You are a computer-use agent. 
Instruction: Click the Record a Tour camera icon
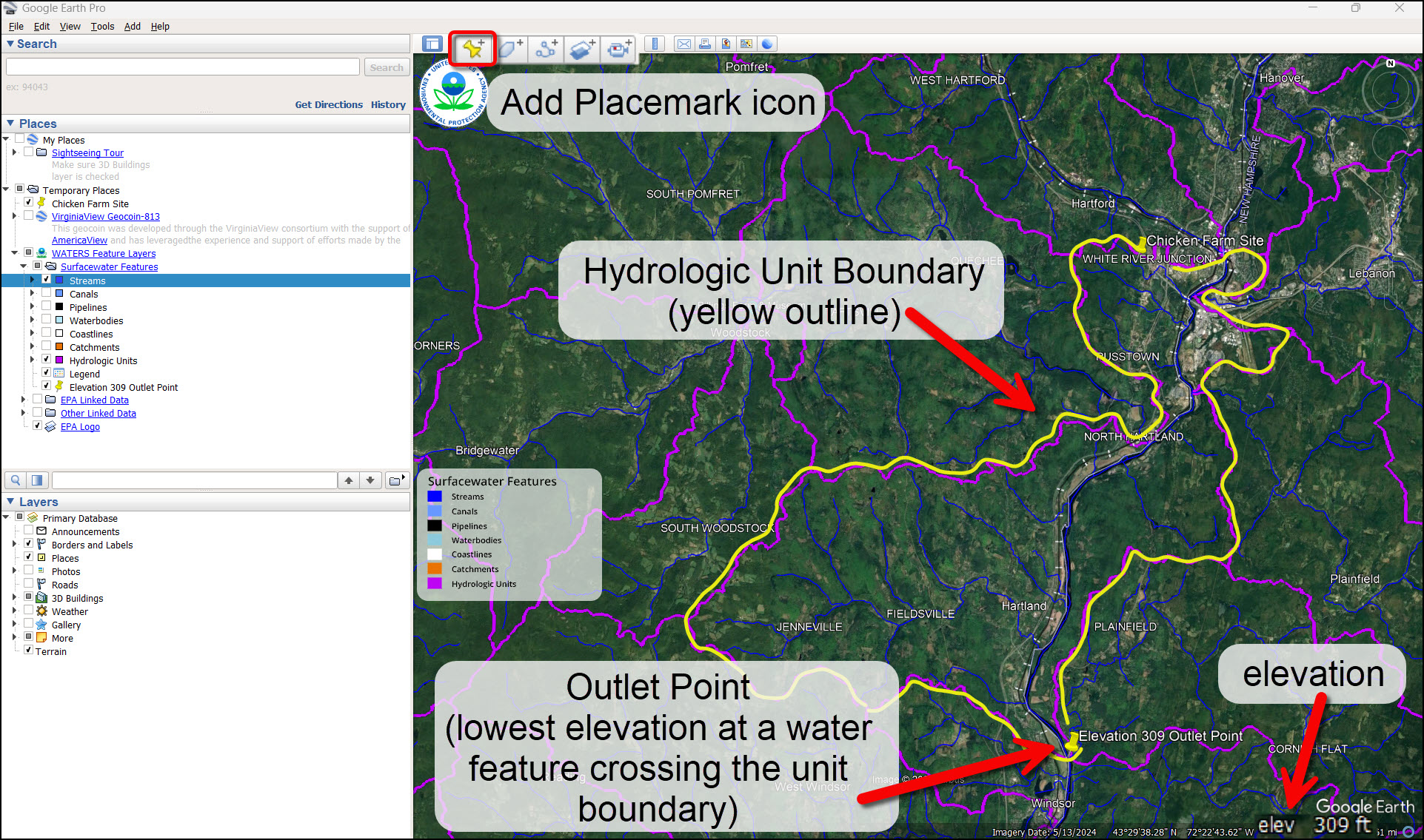(619, 49)
